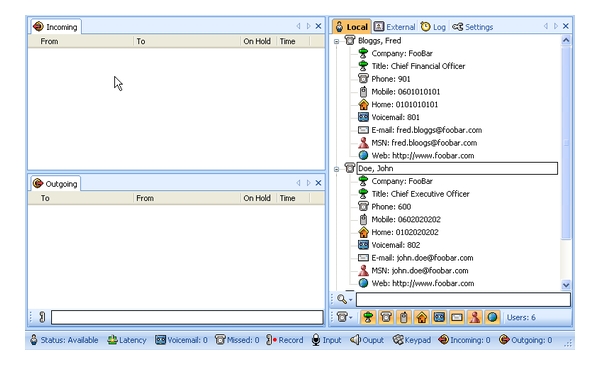Click the Outgoing panel Time column header

click(293, 198)
